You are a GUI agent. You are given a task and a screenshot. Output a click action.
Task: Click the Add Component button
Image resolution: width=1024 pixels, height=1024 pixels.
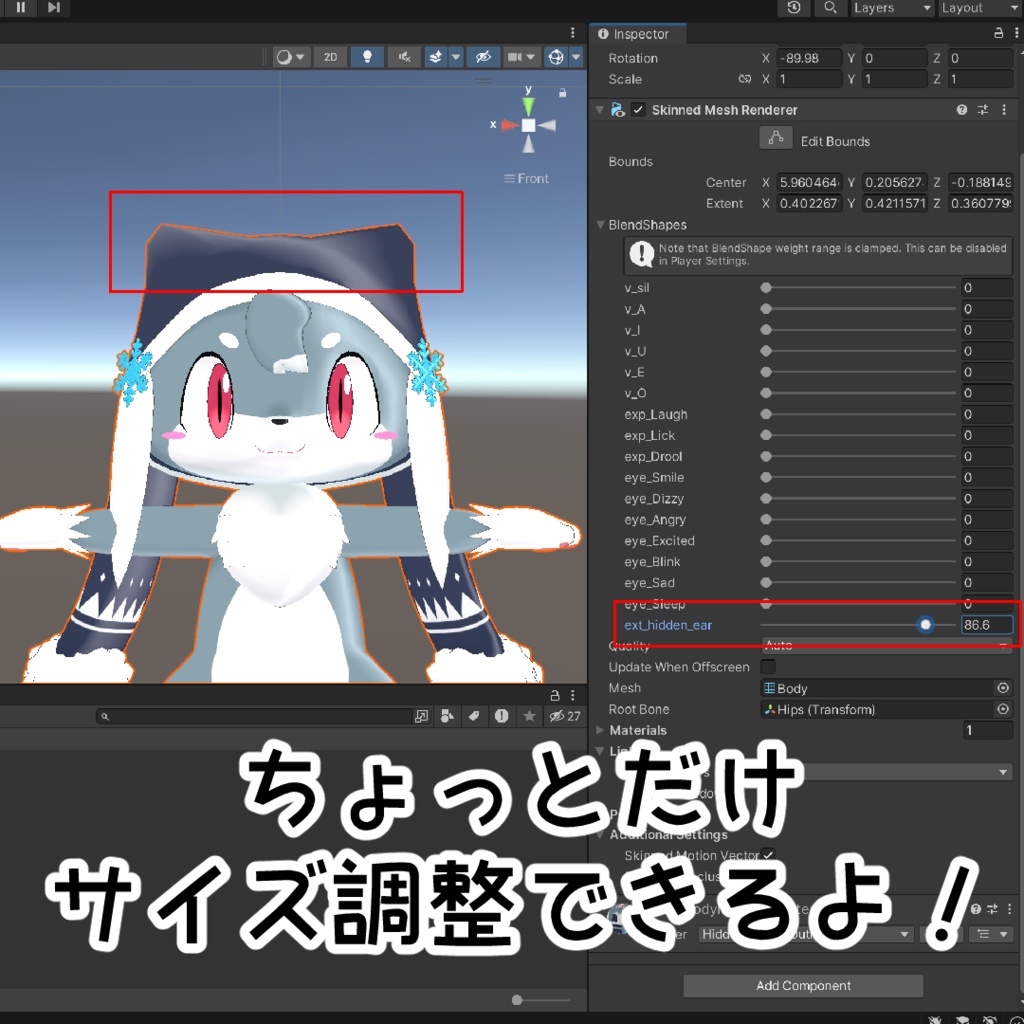pyautogui.click(x=802, y=985)
